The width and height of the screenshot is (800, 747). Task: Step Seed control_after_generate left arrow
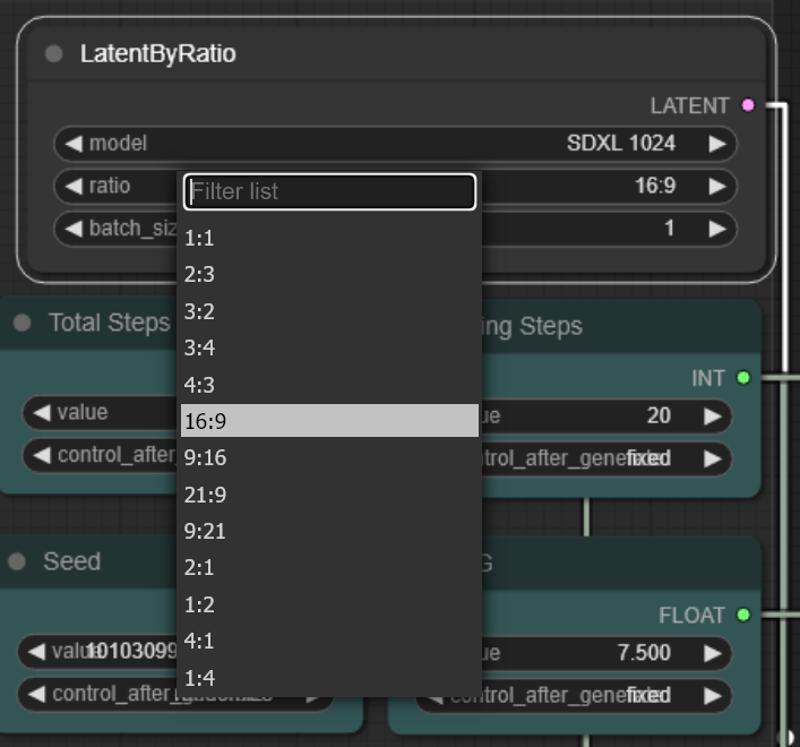[37, 694]
